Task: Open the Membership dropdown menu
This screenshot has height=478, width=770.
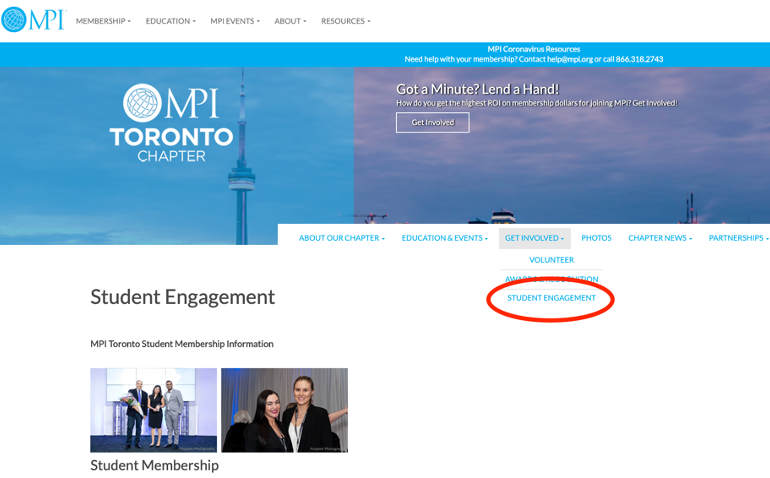Action: coord(103,21)
